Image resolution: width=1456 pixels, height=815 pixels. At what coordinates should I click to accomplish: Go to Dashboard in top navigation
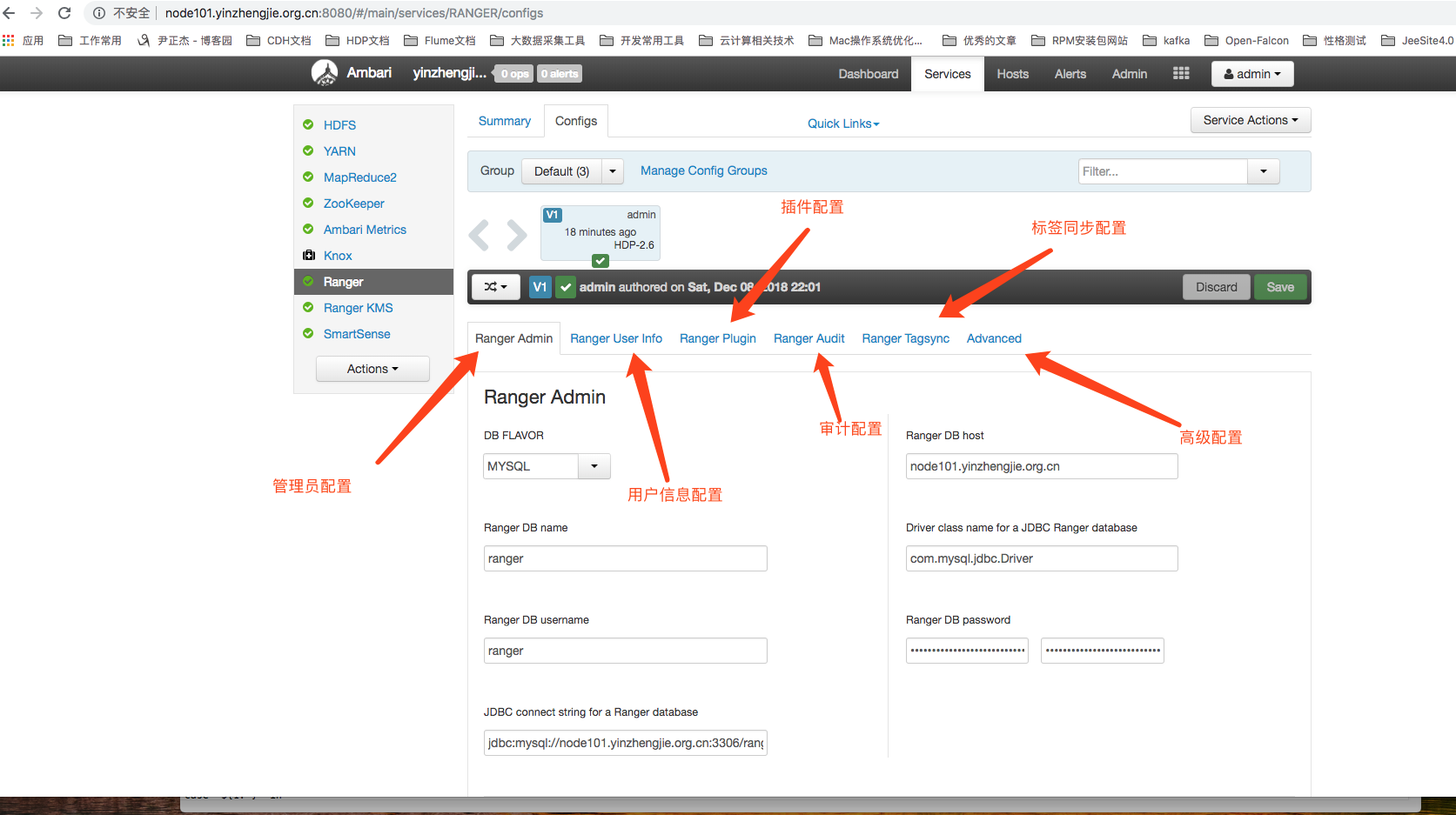(869, 74)
